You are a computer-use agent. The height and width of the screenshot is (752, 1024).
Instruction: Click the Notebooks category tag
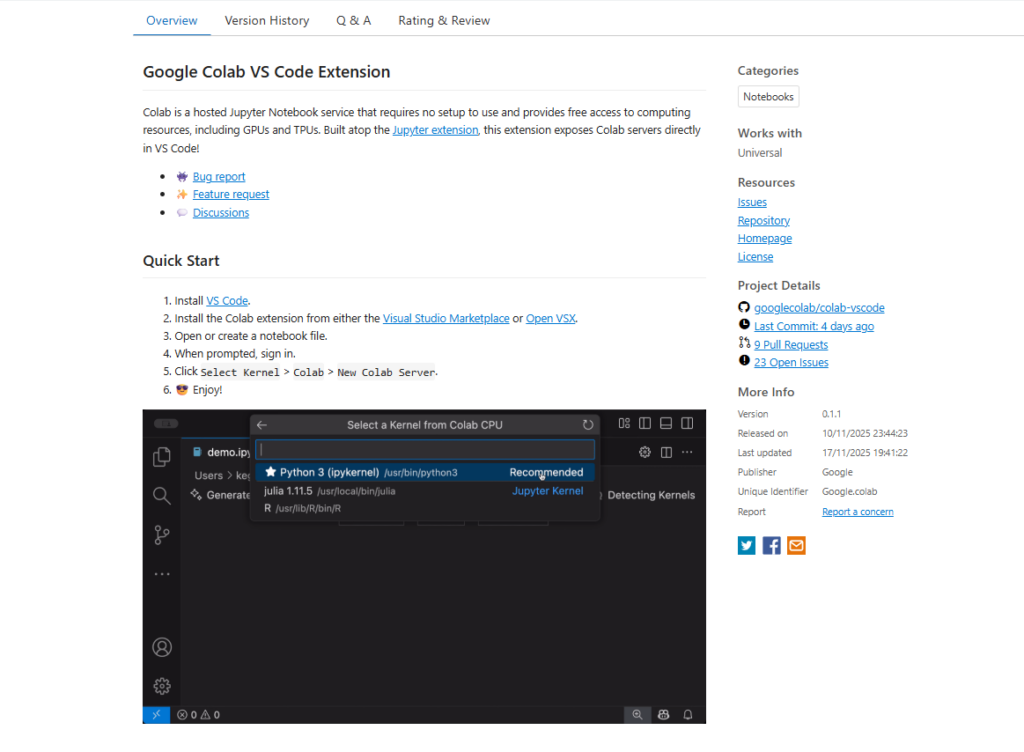point(768,97)
